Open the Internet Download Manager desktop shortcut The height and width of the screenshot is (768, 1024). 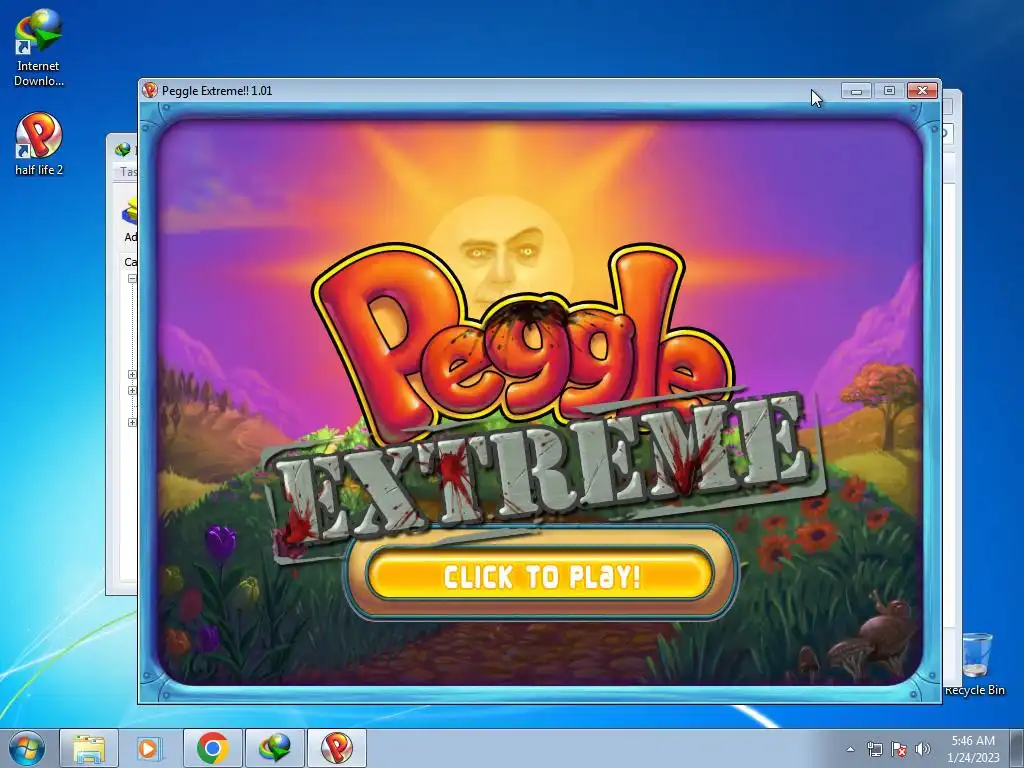tap(39, 48)
